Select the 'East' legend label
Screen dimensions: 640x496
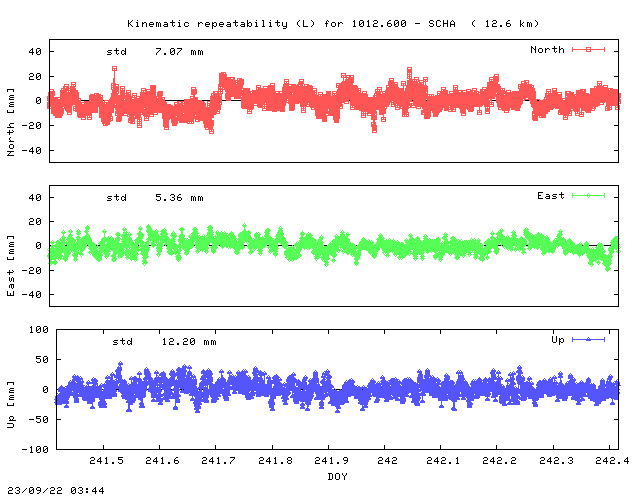(x=551, y=196)
